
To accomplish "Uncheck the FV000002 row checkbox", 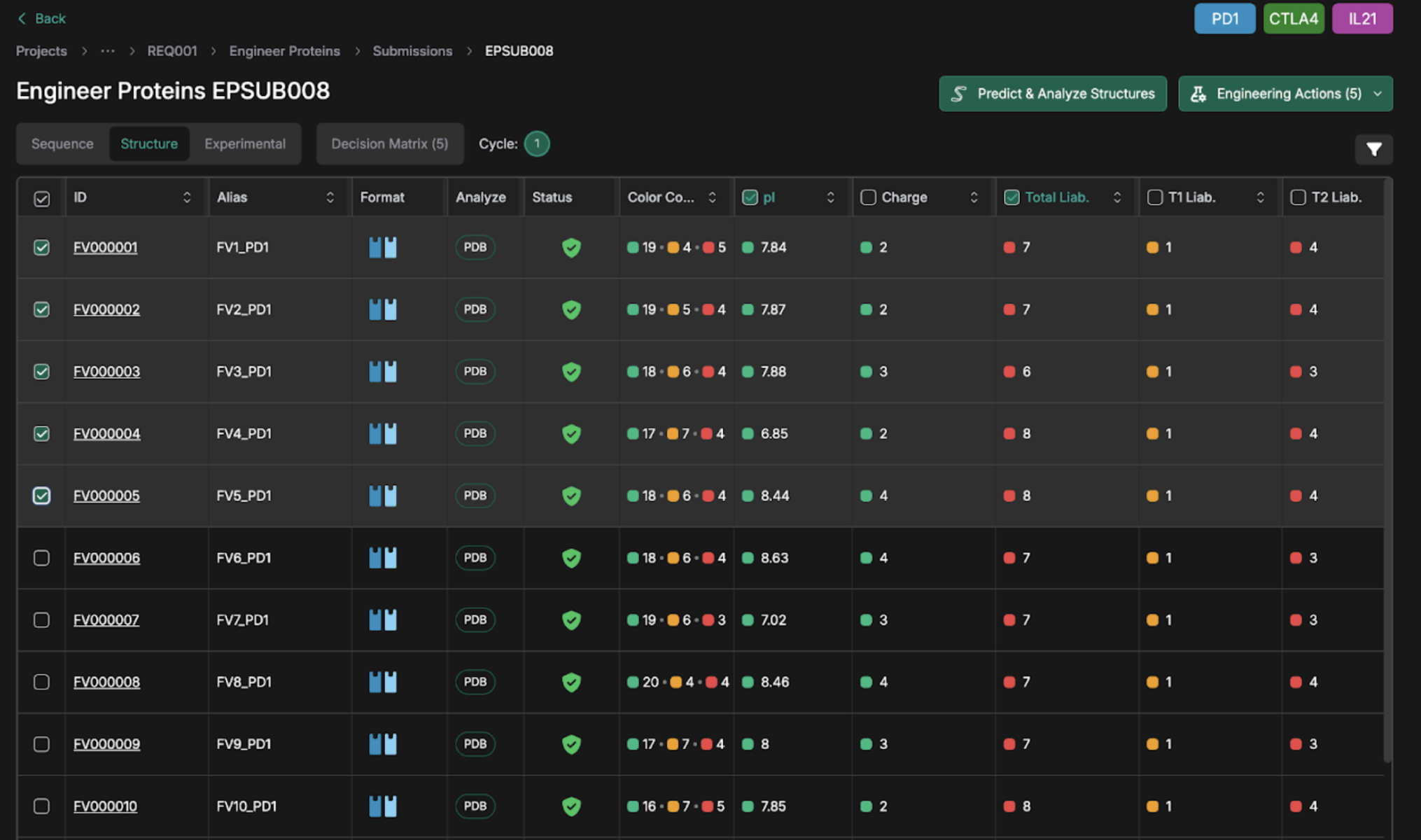I will [x=41, y=309].
